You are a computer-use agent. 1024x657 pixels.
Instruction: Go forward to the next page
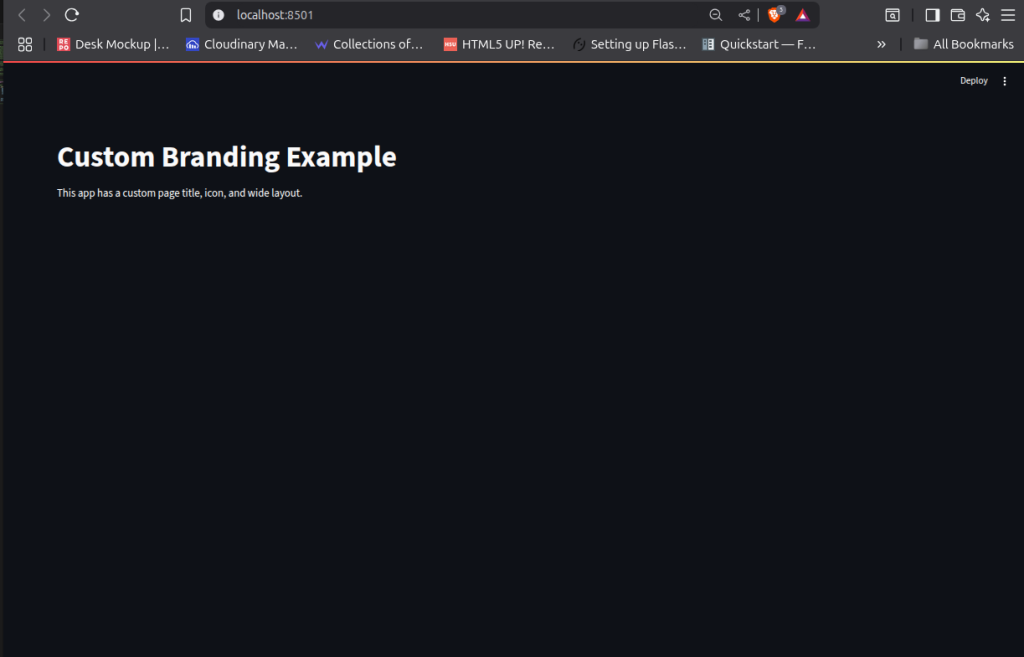[x=46, y=15]
